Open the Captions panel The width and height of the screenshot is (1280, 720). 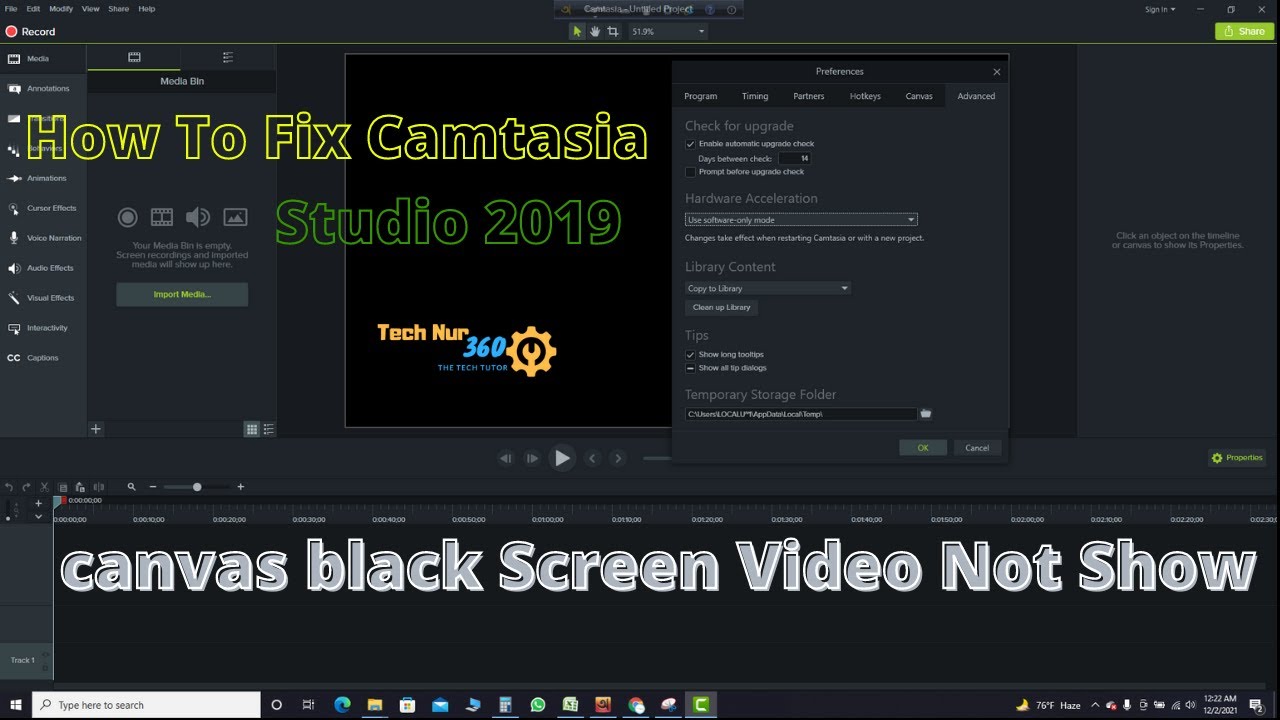pos(43,358)
